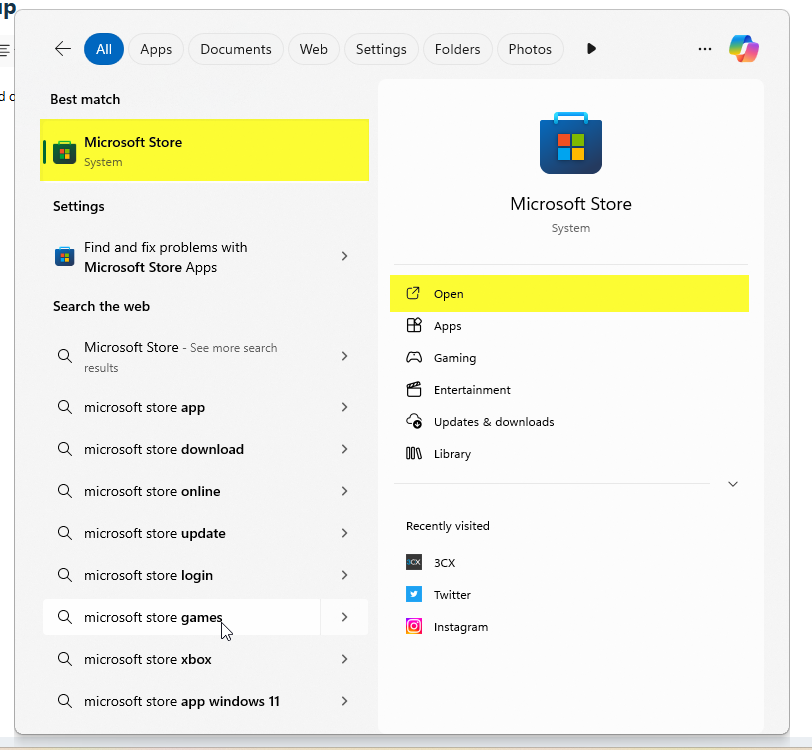This screenshot has width=812, height=750.
Task: Expand chevron for 'See more search results'
Action: tap(344, 356)
